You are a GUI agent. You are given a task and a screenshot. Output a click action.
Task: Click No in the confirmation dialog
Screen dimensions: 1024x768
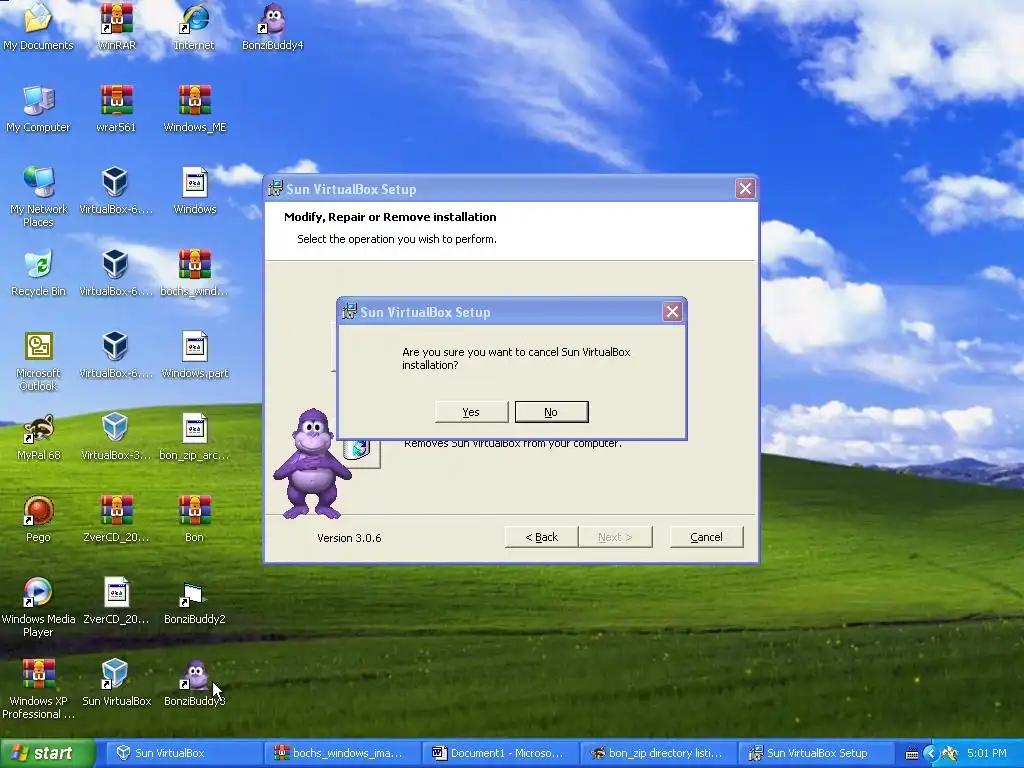point(551,412)
